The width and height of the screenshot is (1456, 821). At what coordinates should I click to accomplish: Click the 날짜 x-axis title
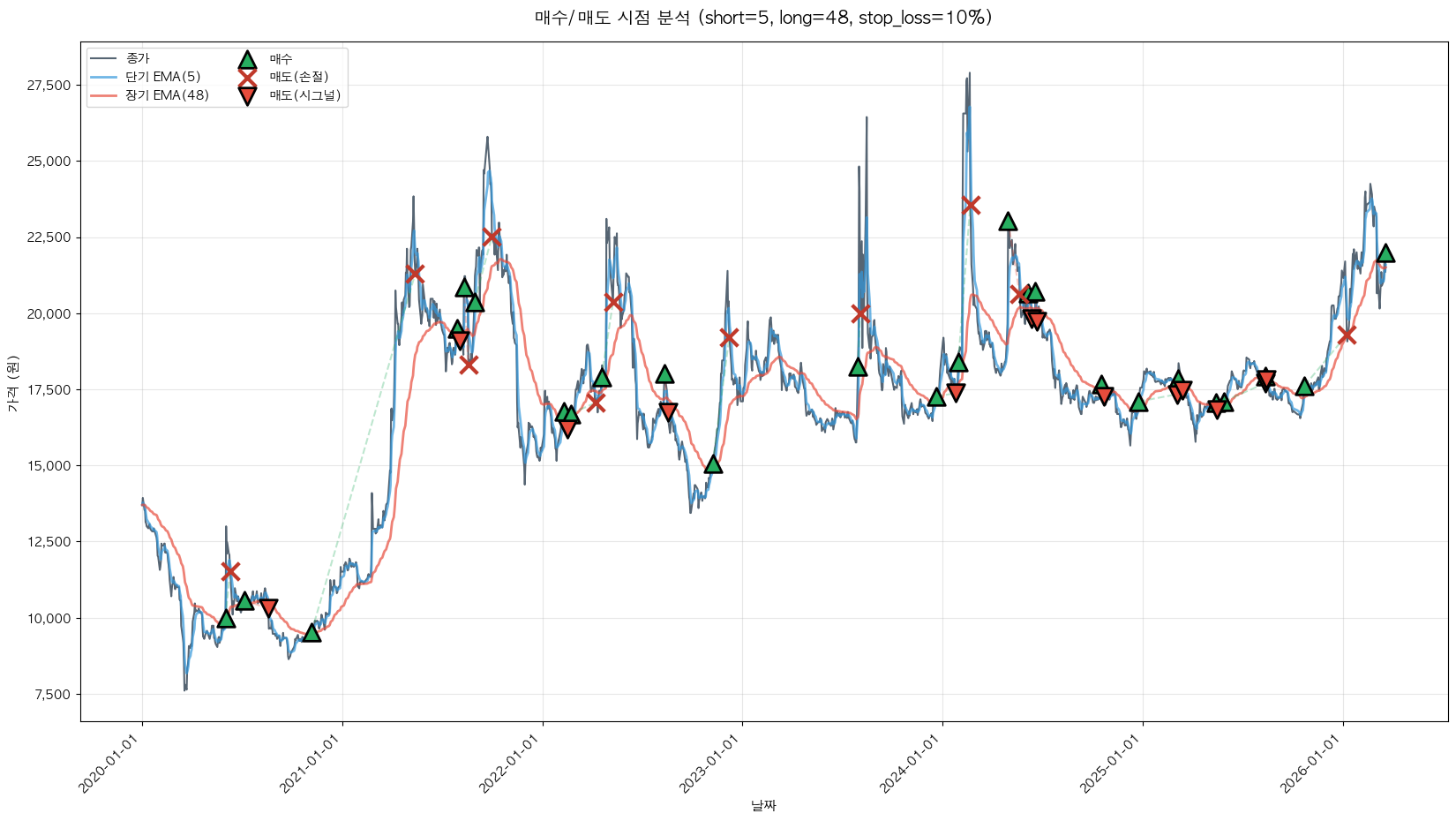pos(763,805)
